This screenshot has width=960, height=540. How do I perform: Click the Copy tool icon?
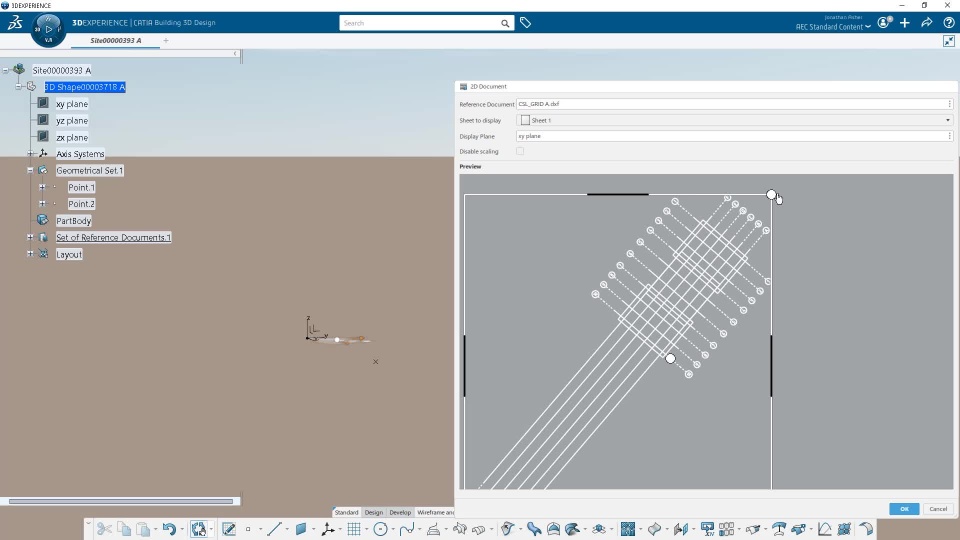(x=124, y=529)
